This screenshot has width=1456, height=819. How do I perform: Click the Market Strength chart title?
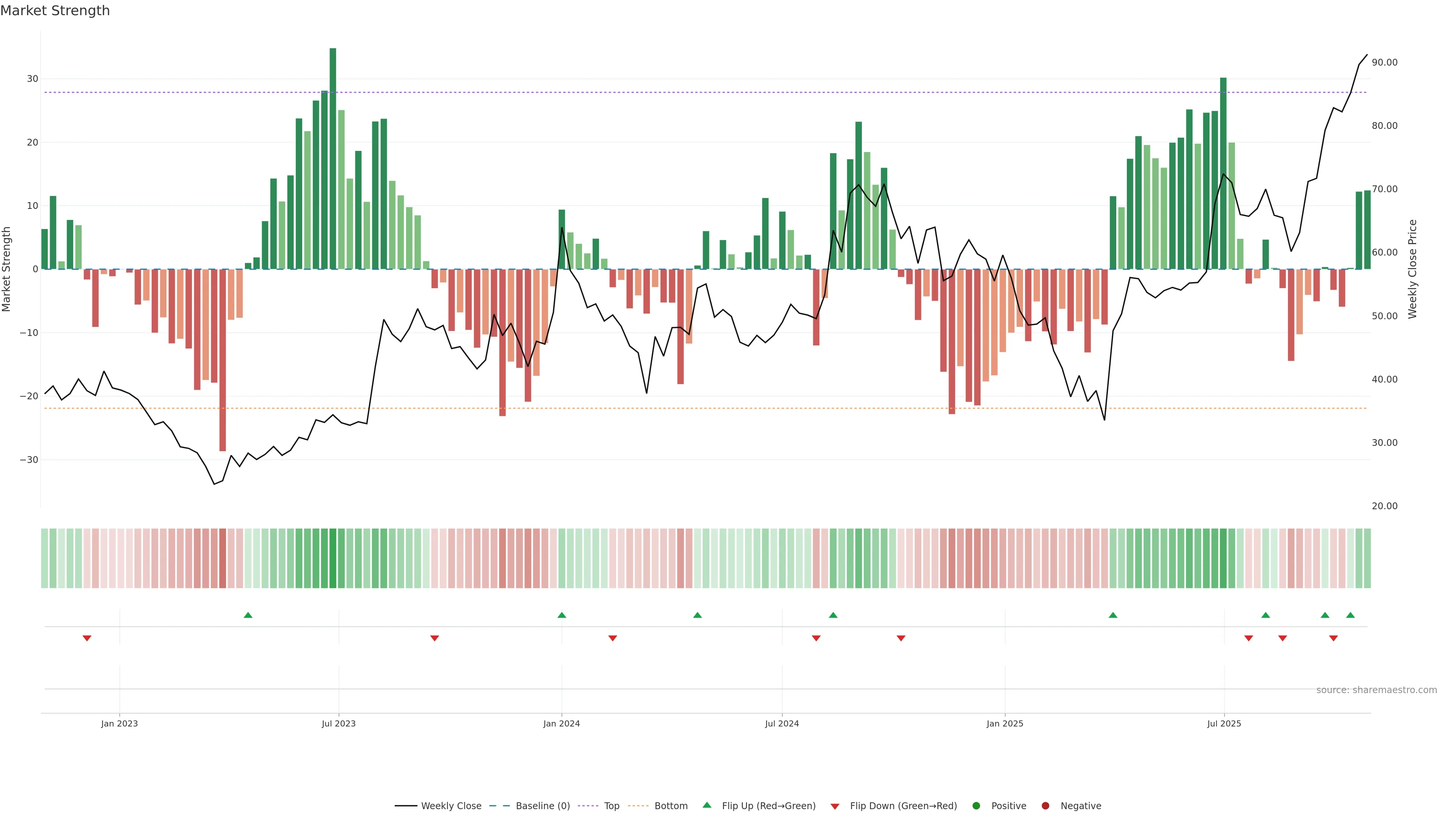[55, 11]
